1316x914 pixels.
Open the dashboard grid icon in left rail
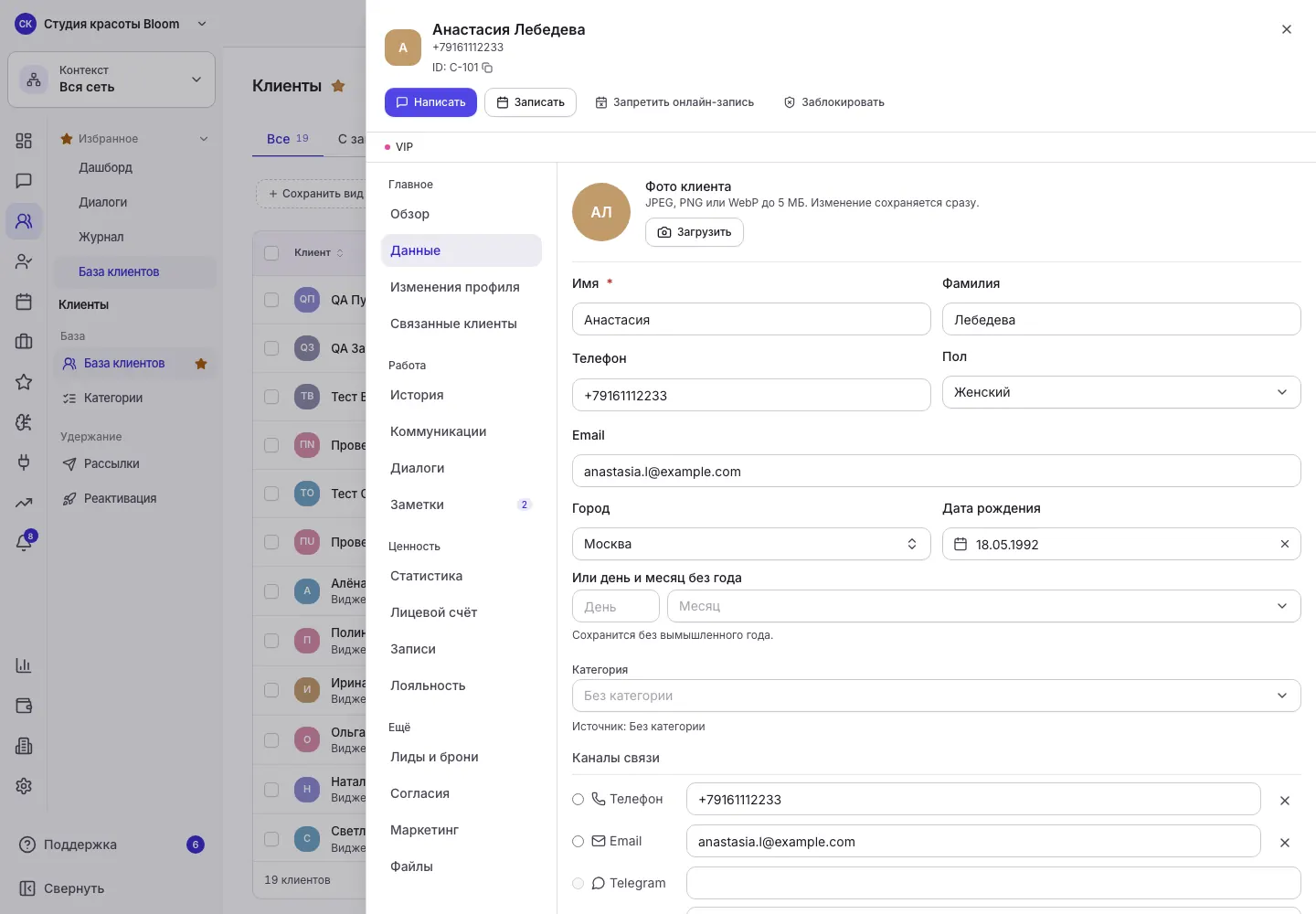24,141
